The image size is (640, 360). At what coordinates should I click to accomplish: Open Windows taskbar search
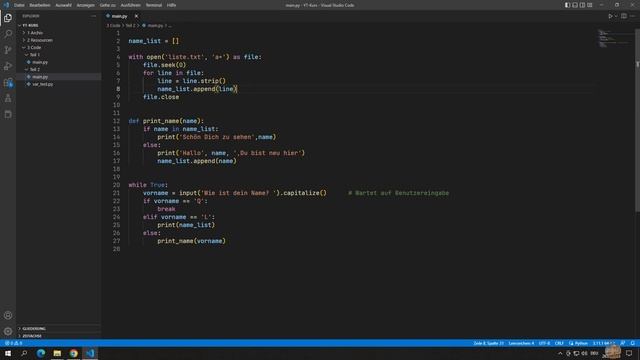tap(24, 353)
